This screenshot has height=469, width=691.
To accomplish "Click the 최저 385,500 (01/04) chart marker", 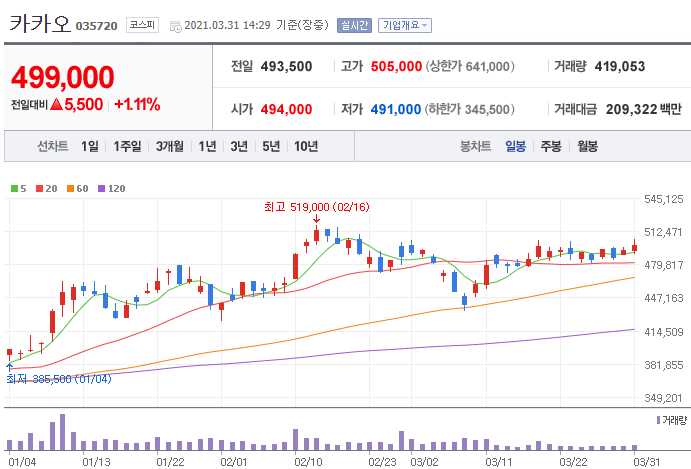I will tap(59, 379).
